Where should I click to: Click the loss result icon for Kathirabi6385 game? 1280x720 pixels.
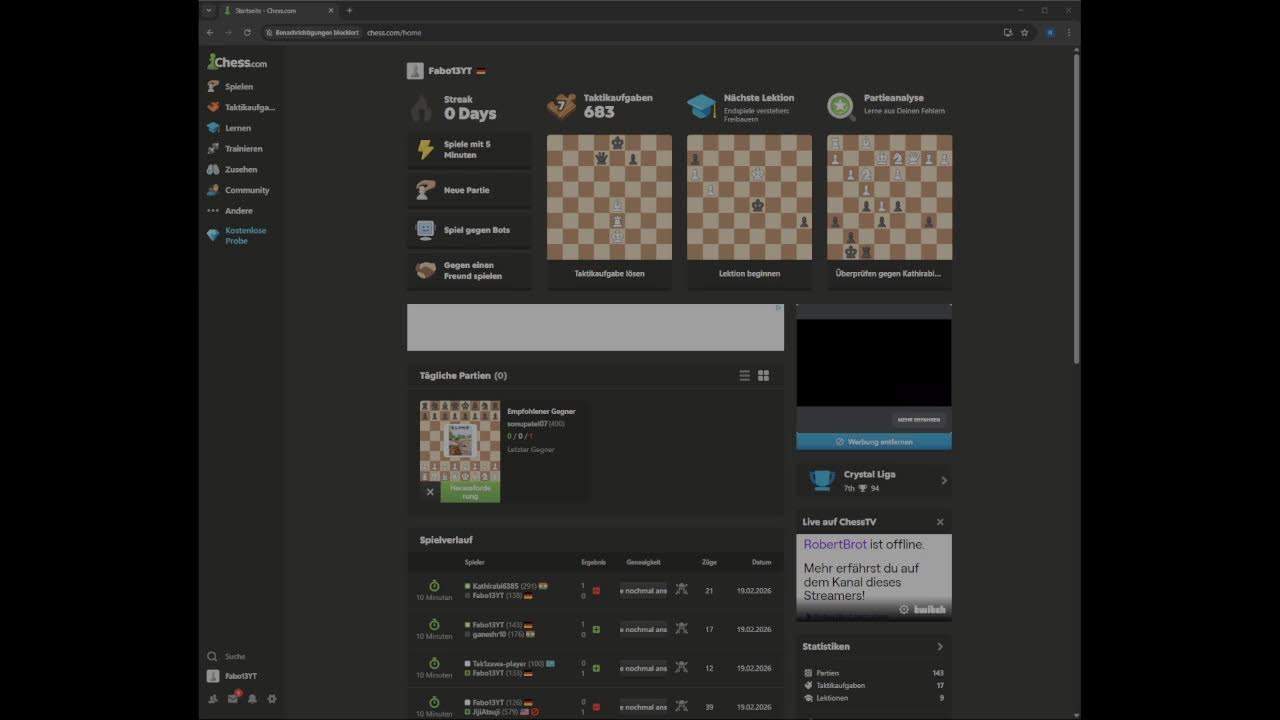[596, 591]
